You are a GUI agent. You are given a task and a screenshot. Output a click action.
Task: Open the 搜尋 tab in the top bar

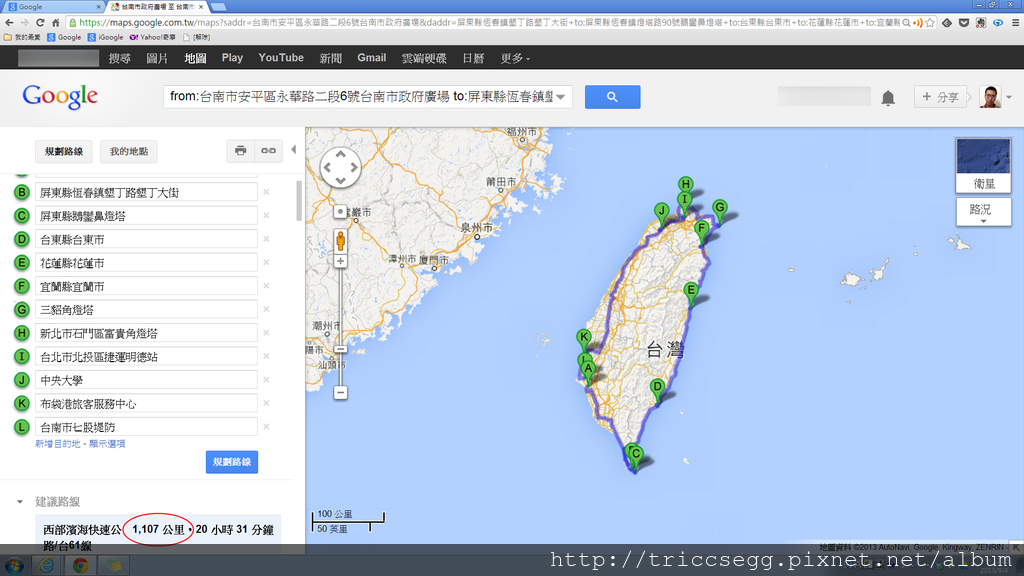120,58
